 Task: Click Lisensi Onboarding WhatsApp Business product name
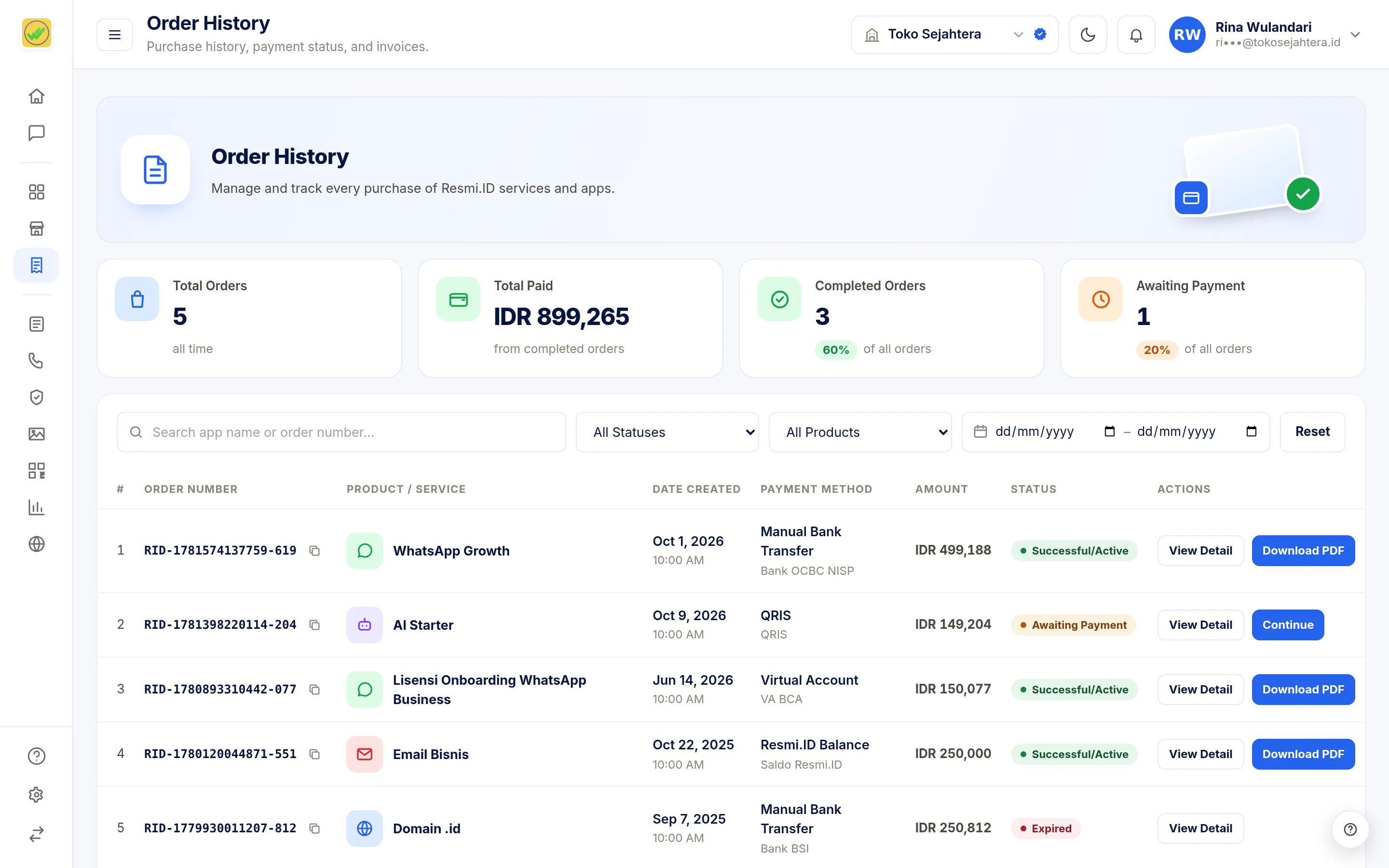[490, 690]
